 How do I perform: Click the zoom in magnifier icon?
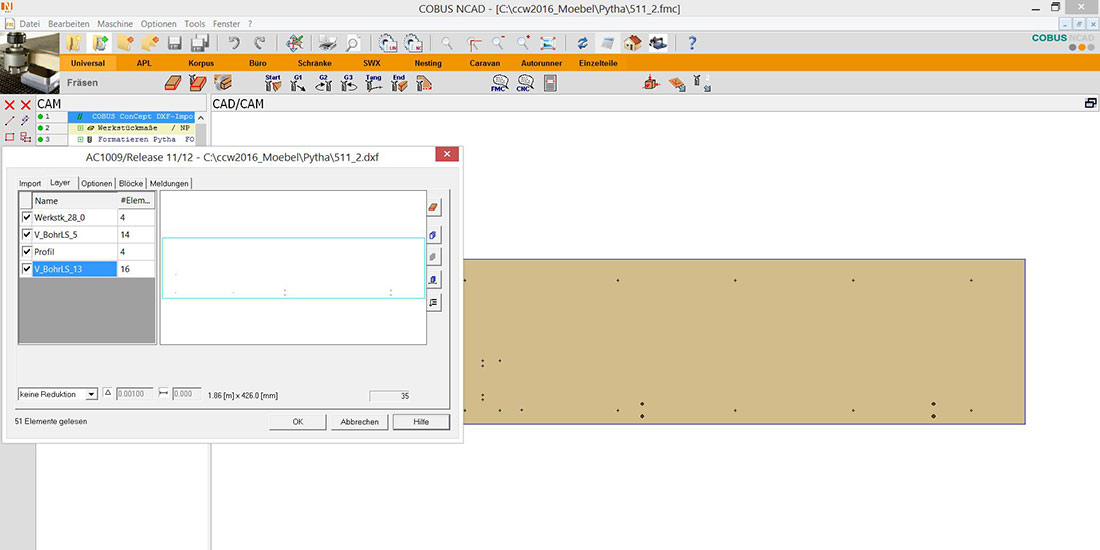pos(523,43)
